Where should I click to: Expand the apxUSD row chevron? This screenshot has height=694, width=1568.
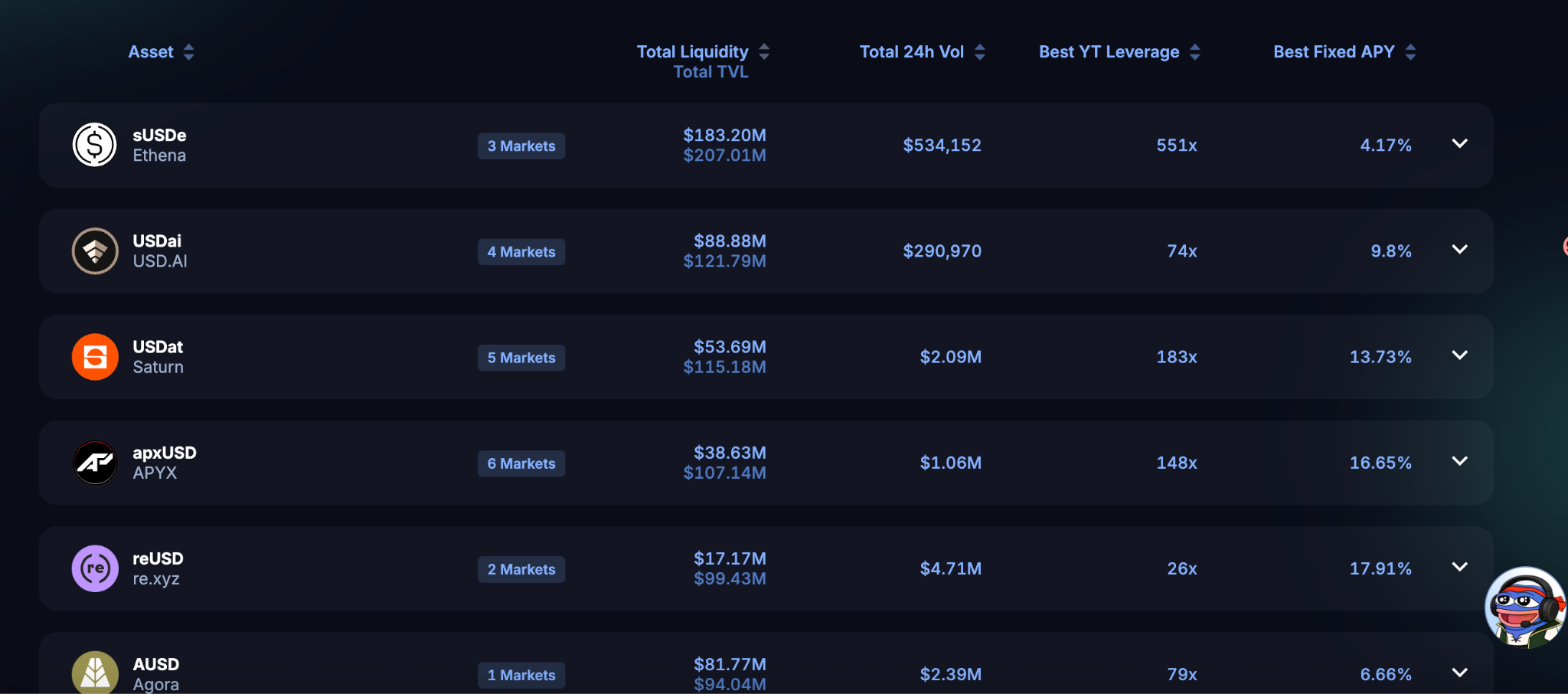click(x=1460, y=461)
